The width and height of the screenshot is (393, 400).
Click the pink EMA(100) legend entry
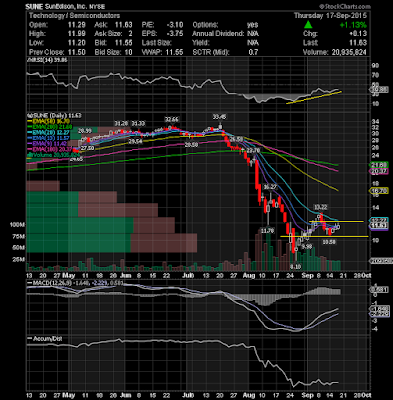tap(50, 149)
